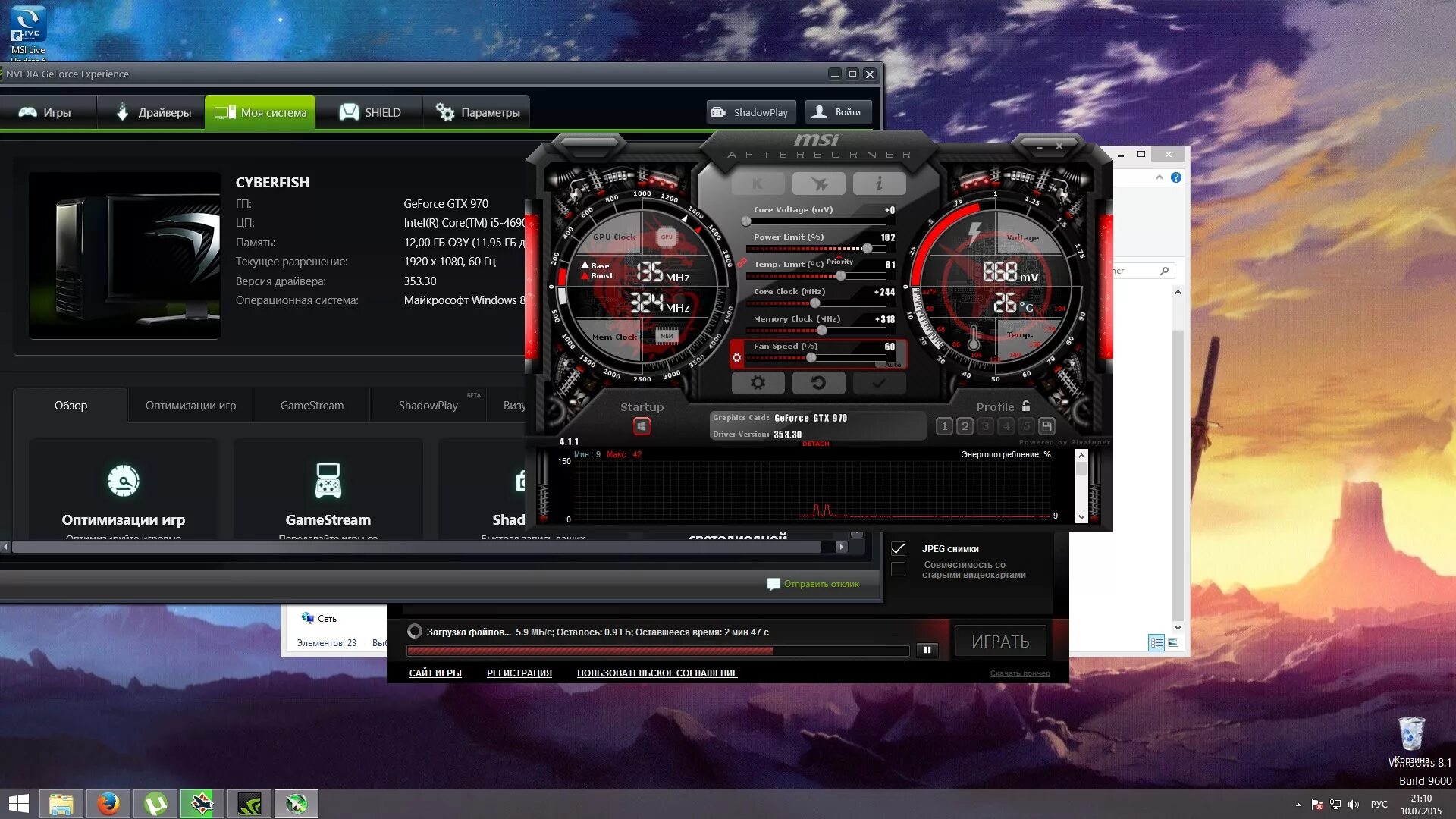Adjust the Memory Clock slider
The height and width of the screenshot is (819, 1456).
[815, 331]
